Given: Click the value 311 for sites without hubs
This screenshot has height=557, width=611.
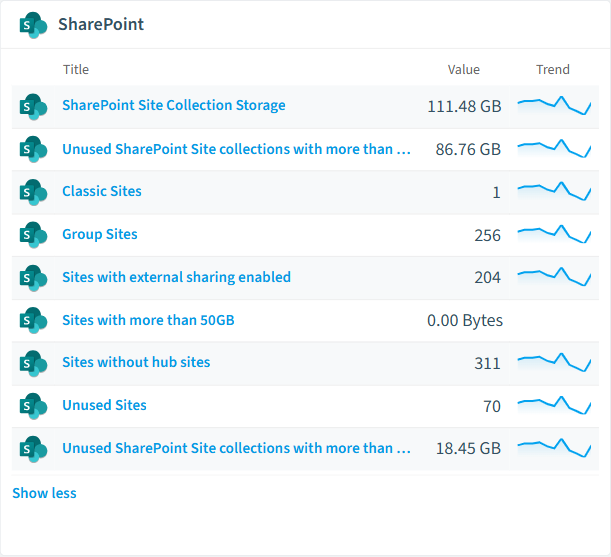Looking at the screenshot, I should tap(487, 363).
